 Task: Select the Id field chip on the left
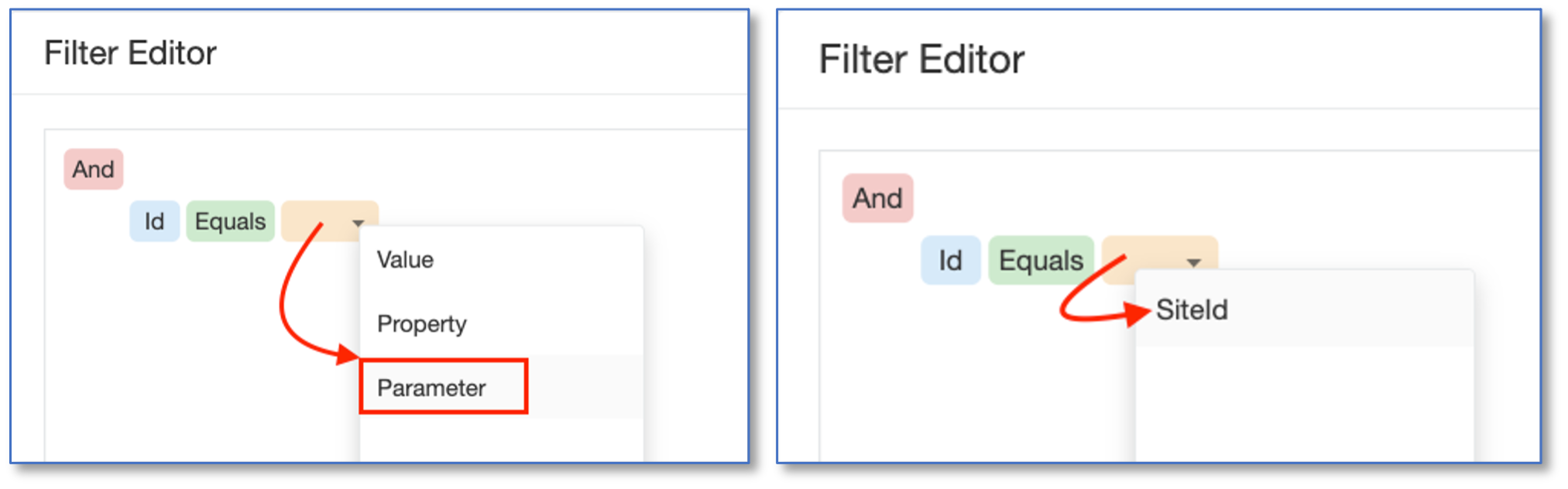[154, 221]
